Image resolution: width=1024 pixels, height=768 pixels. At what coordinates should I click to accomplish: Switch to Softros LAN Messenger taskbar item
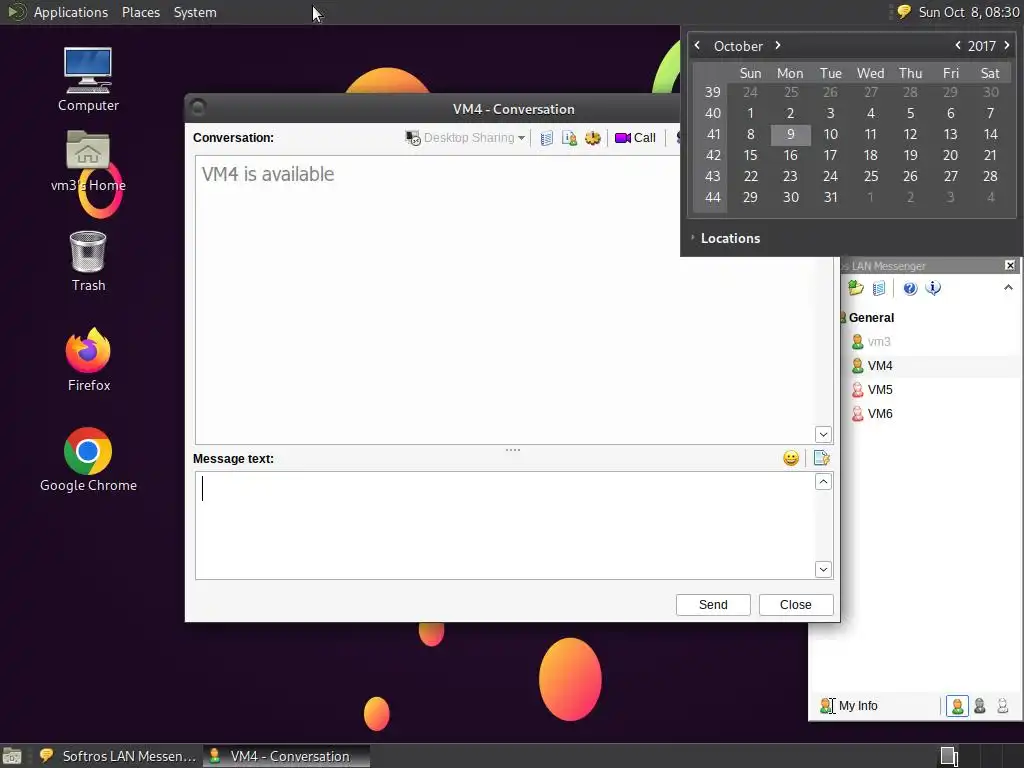[118, 756]
